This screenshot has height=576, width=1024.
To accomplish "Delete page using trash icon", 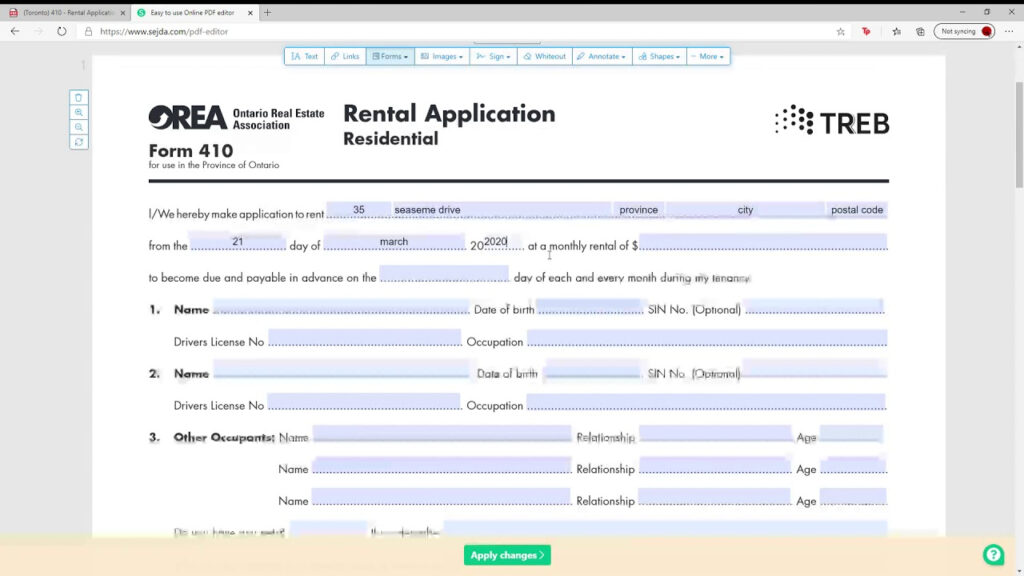I will (78, 98).
